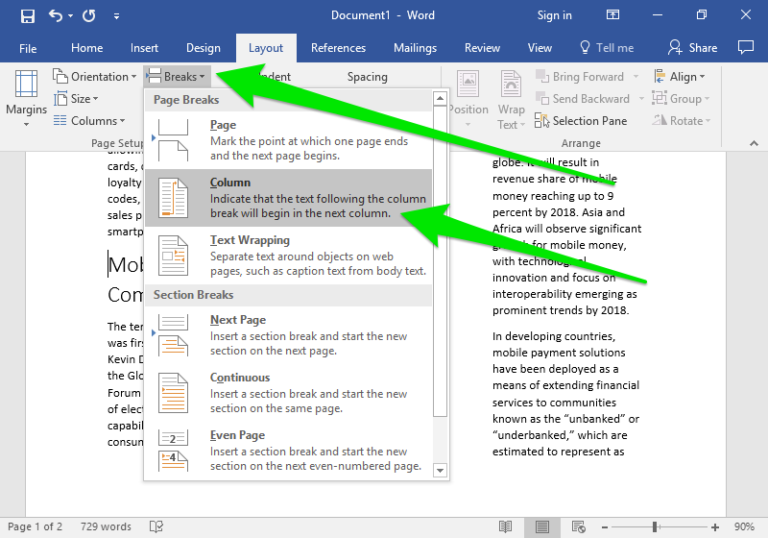Switch to the Insert tab

144,48
